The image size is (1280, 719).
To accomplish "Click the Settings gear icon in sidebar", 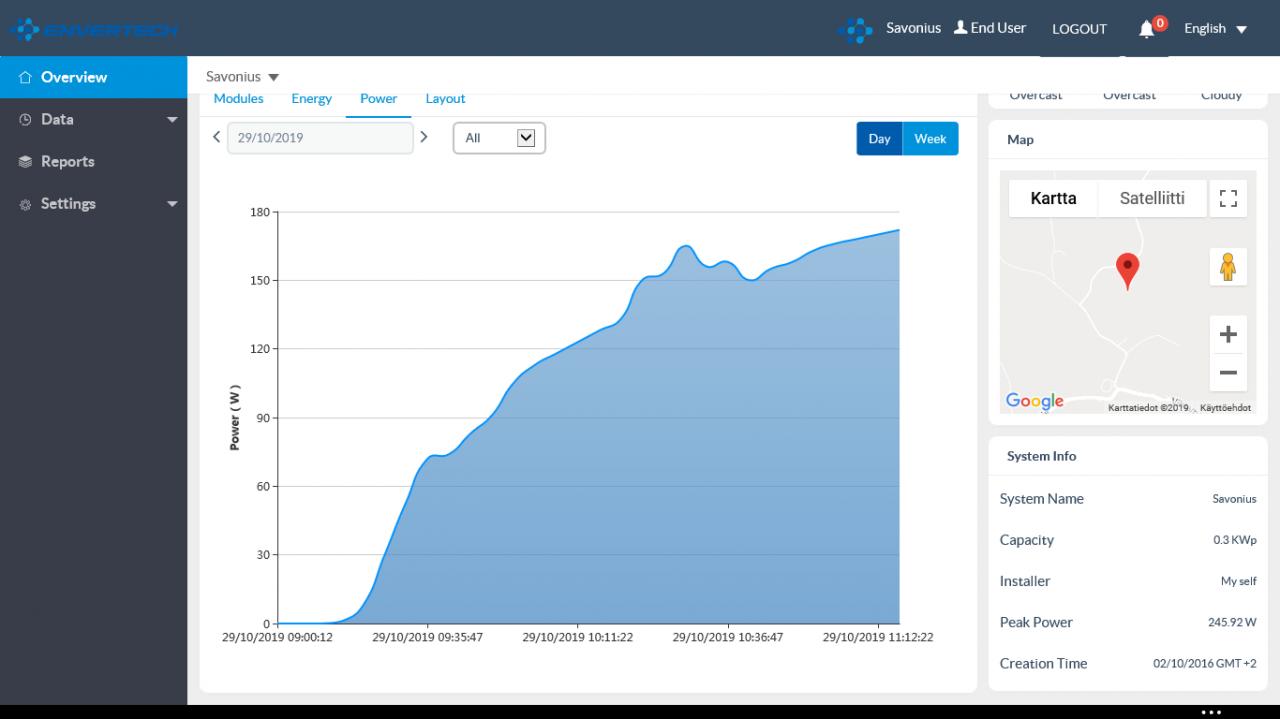I will click(x=26, y=204).
